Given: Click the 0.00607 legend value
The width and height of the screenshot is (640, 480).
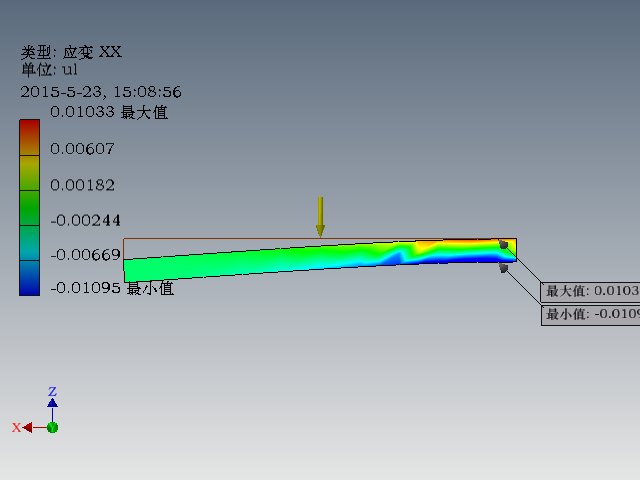Looking at the screenshot, I should [x=82, y=149].
